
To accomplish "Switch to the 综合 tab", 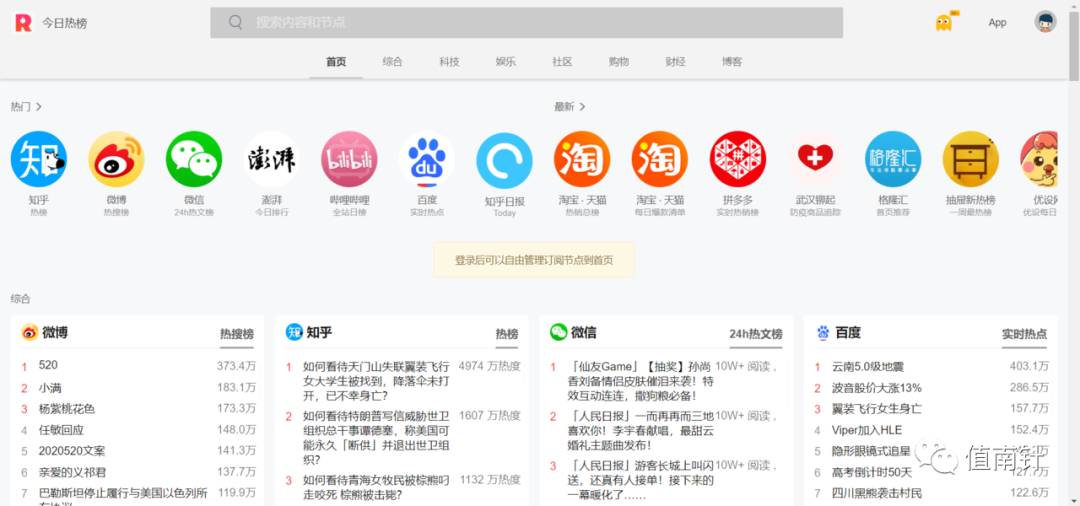I will pos(393,62).
